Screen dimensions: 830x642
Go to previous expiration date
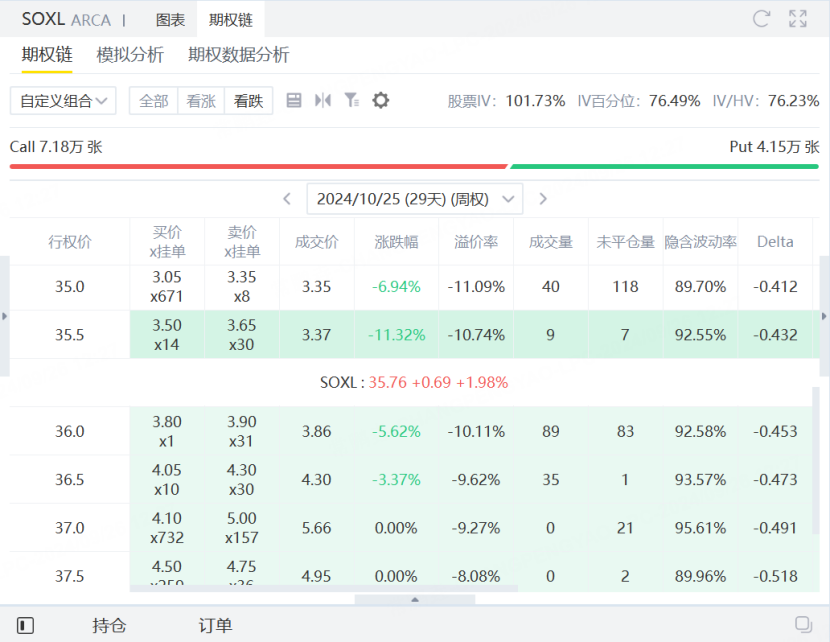pos(287,199)
